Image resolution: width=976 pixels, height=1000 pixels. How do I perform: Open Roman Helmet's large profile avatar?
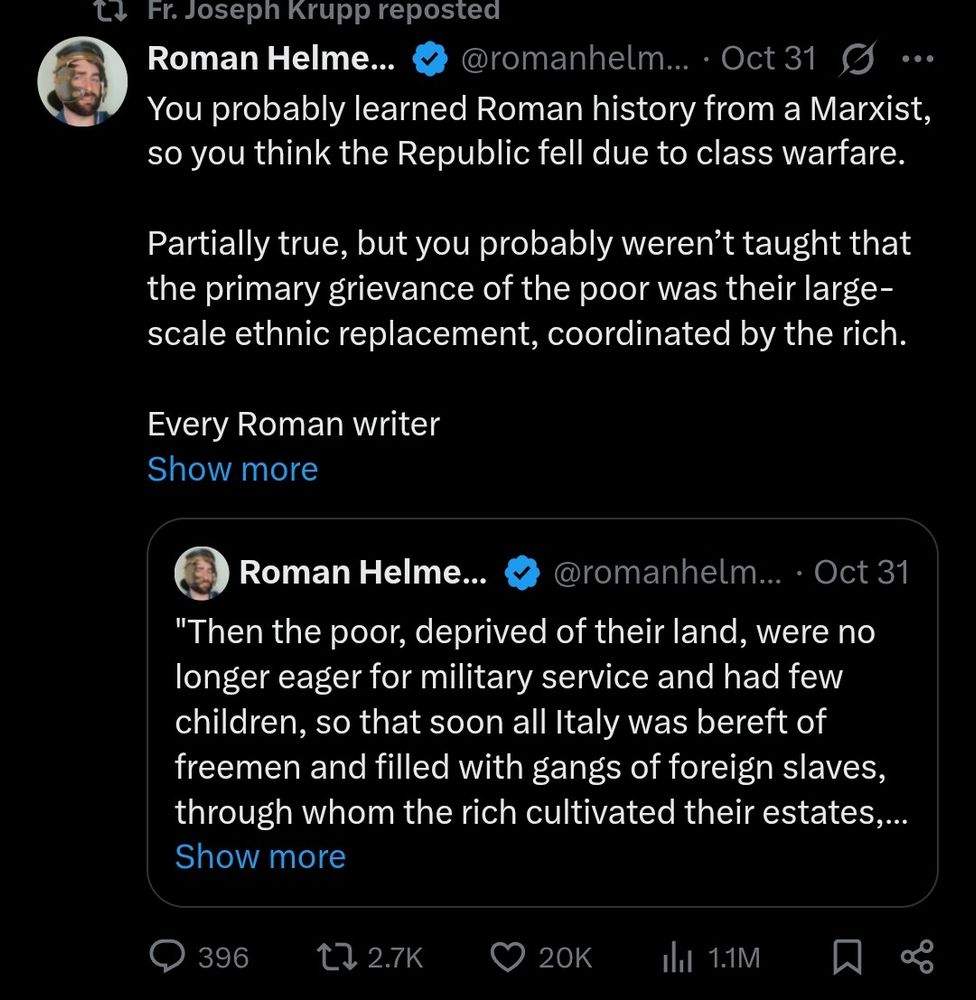(82, 82)
